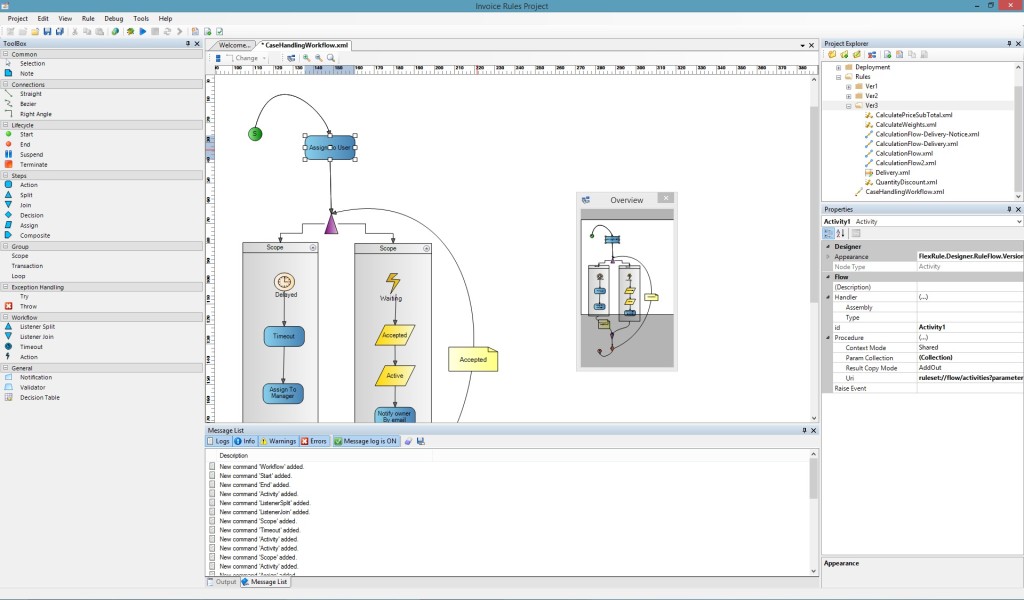Check the box for 'Start' added message
Image resolution: width=1024 pixels, height=600 pixels.
[212, 476]
